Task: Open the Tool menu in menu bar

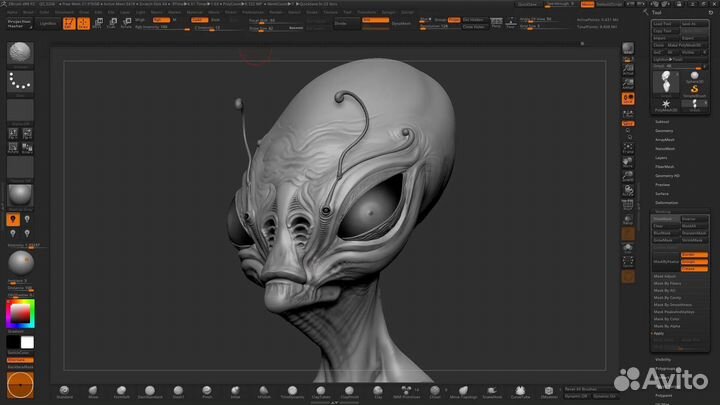Action: (x=346, y=12)
